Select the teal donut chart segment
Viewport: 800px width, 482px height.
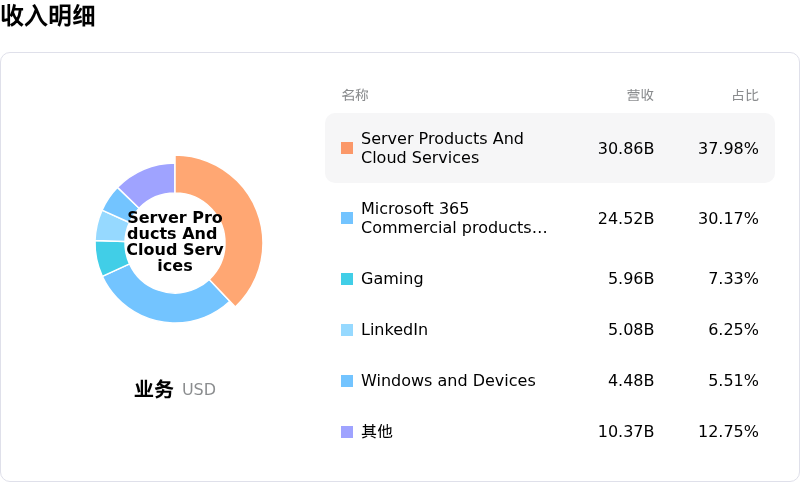(x=111, y=257)
